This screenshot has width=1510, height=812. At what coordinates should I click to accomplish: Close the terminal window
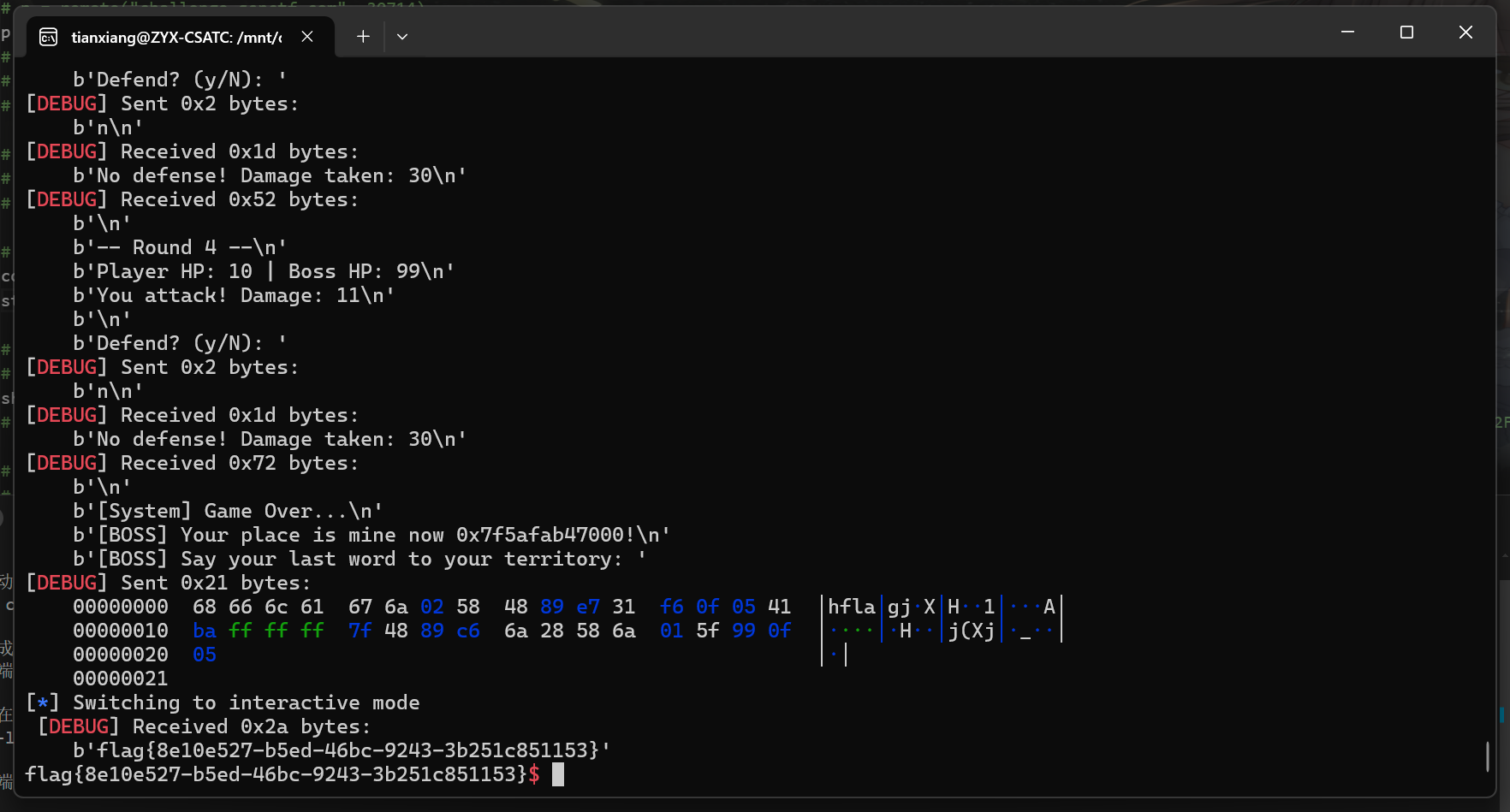point(1465,33)
